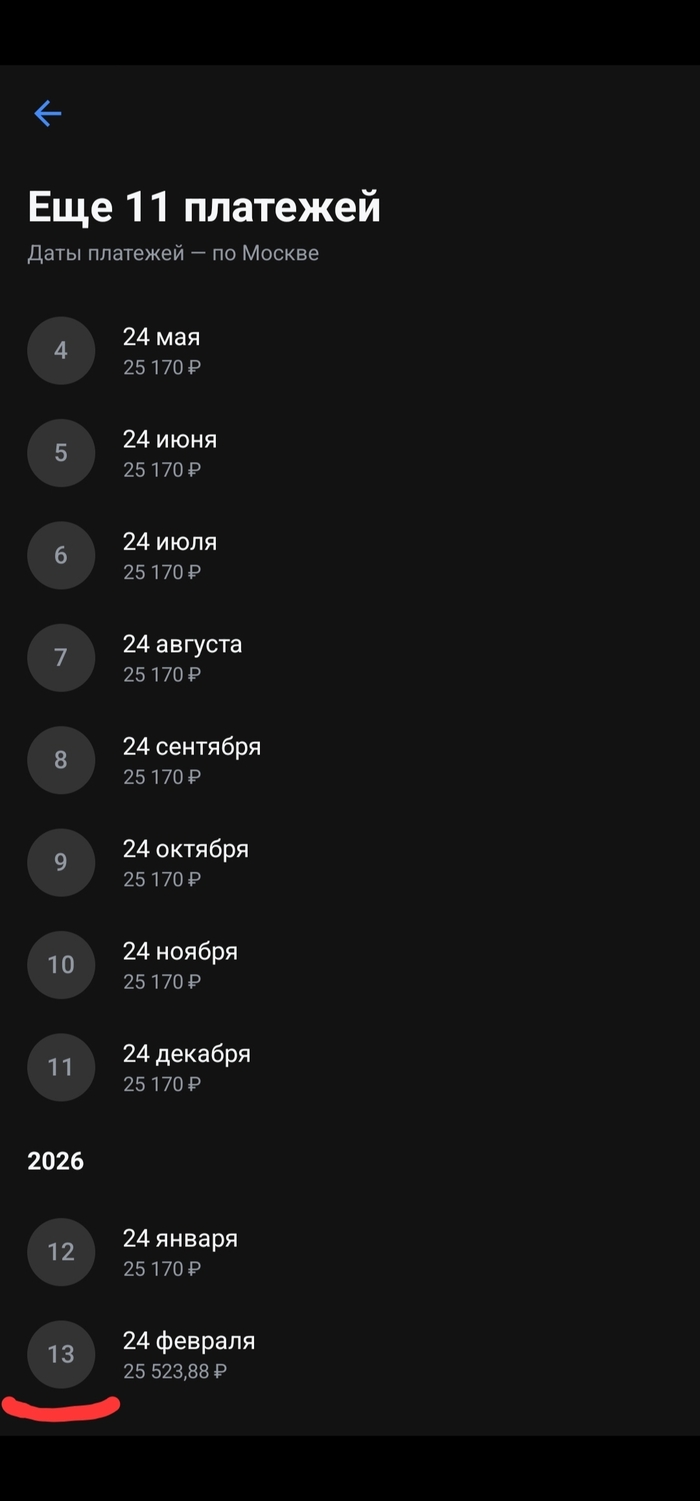Click the number 9 payment badge
This screenshot has width=700, height=1501.
coord(61,862)
